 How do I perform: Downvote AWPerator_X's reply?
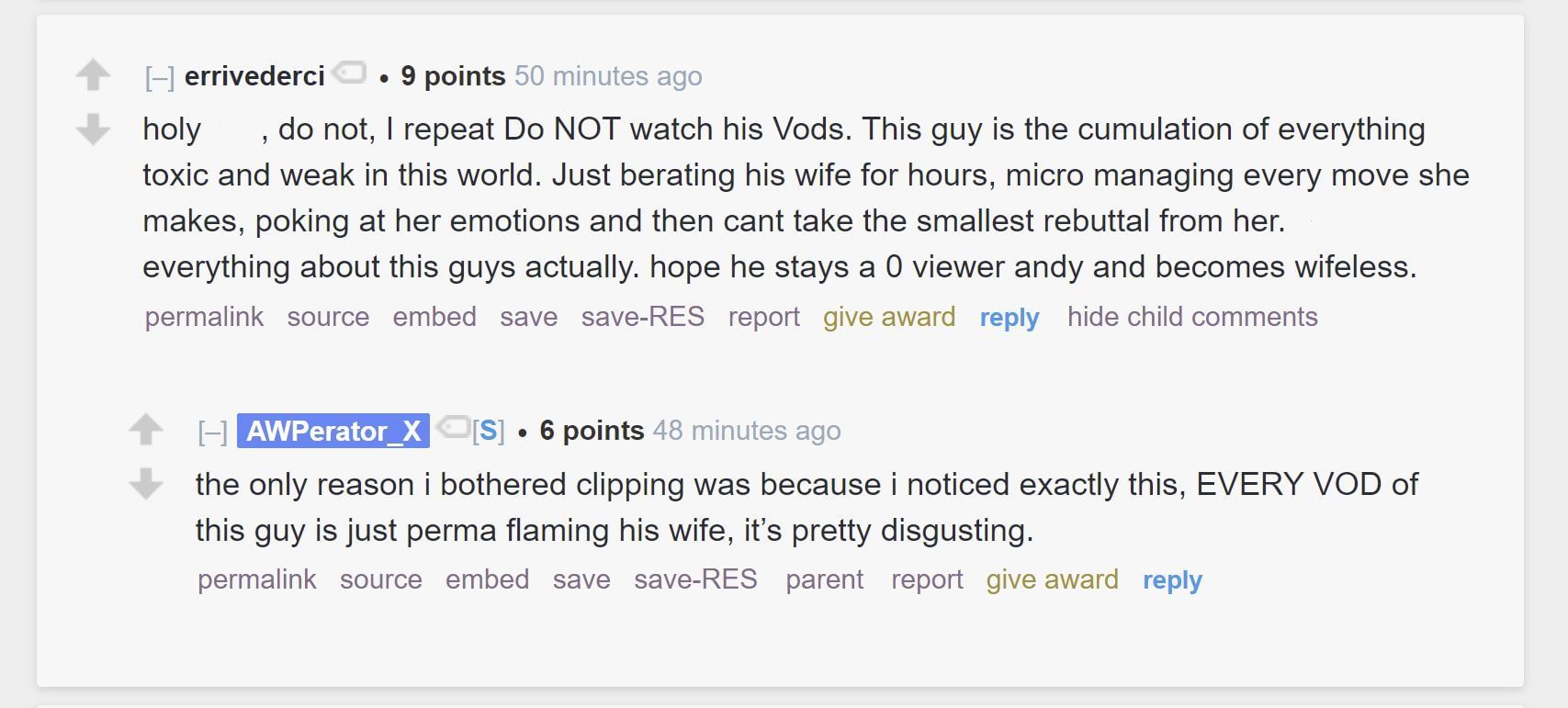pos(146,484)
